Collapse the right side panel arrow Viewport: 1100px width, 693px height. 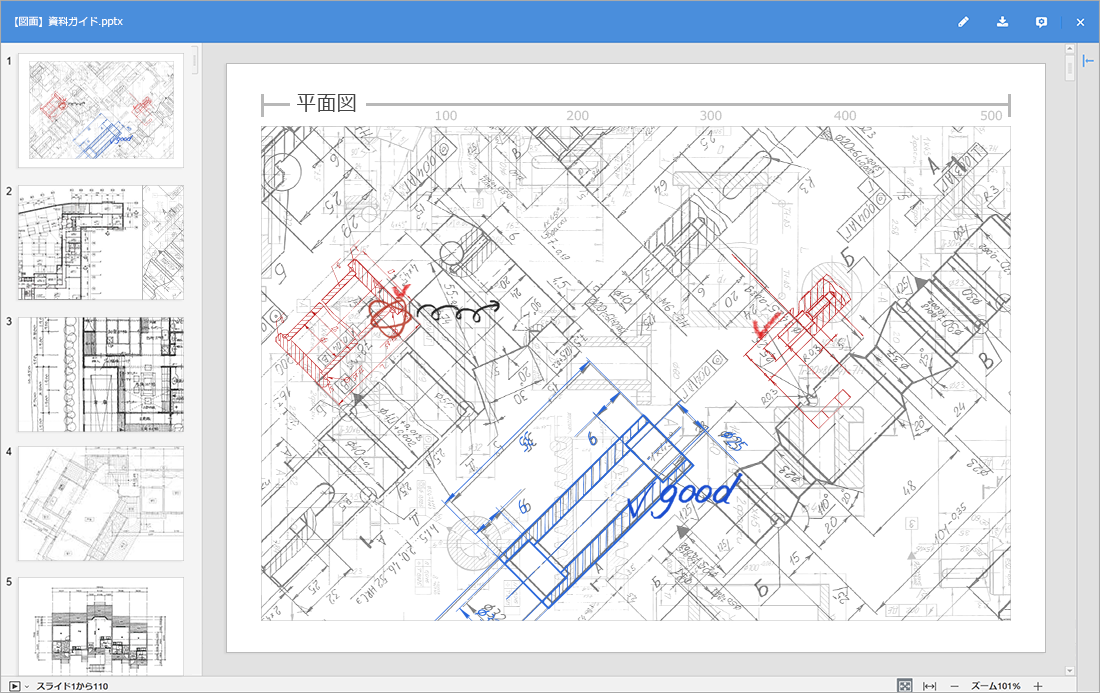[x=1088, y=61]
